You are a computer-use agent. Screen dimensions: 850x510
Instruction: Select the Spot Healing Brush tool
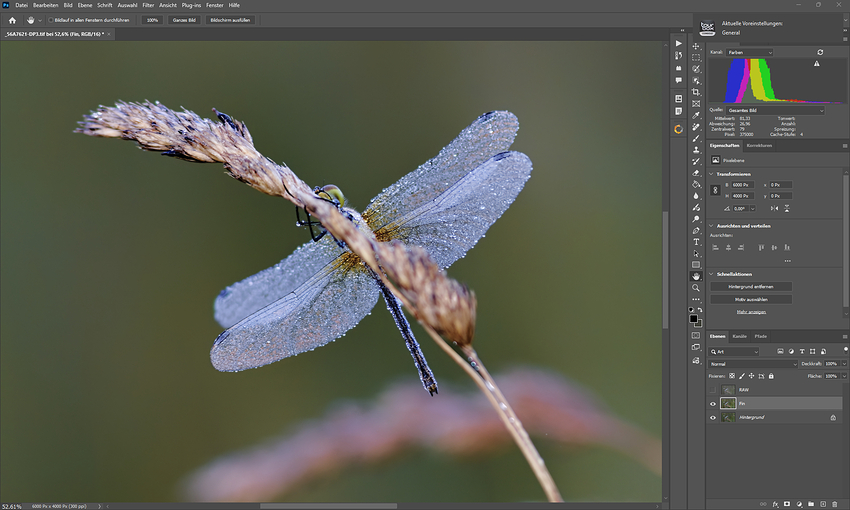click(x=696, y=127)
